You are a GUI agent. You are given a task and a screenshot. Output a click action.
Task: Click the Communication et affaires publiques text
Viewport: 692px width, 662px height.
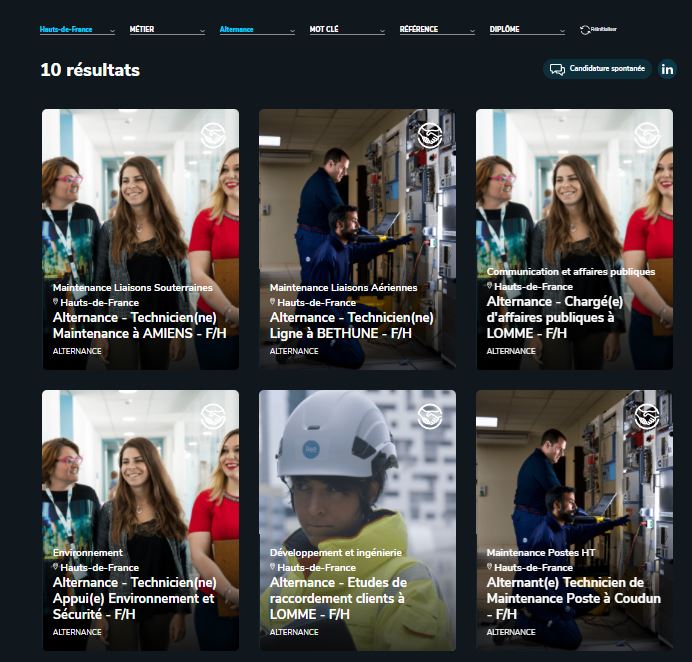571,271
